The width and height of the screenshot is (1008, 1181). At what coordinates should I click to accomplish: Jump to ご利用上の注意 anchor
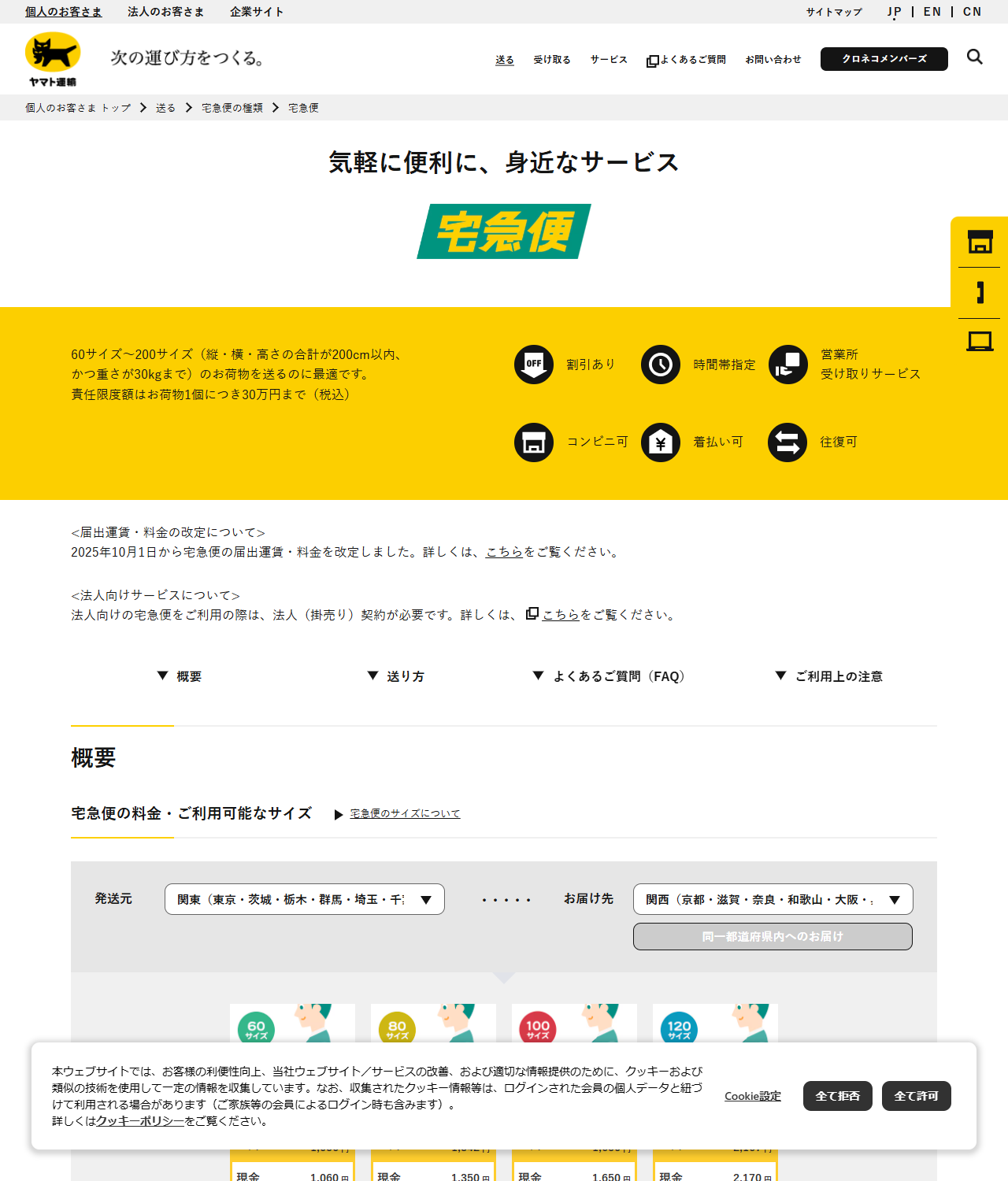829,676
